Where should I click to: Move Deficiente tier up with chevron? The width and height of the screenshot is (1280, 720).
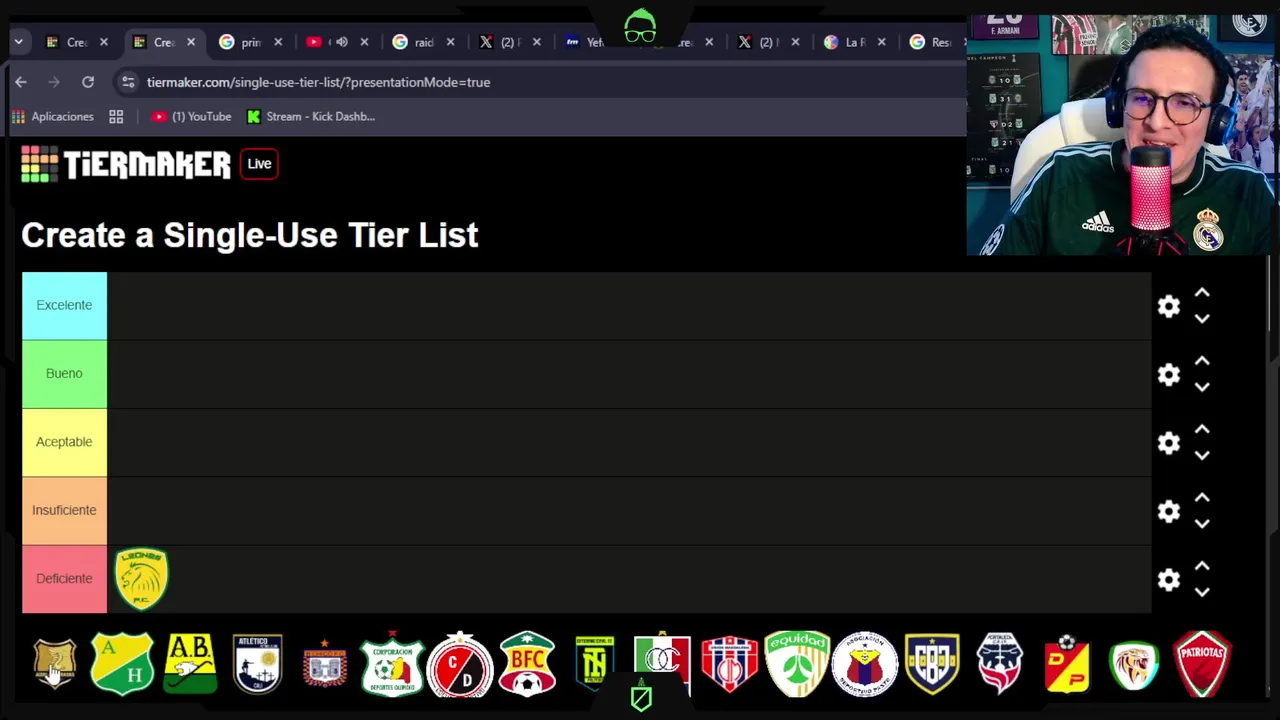1202,567
